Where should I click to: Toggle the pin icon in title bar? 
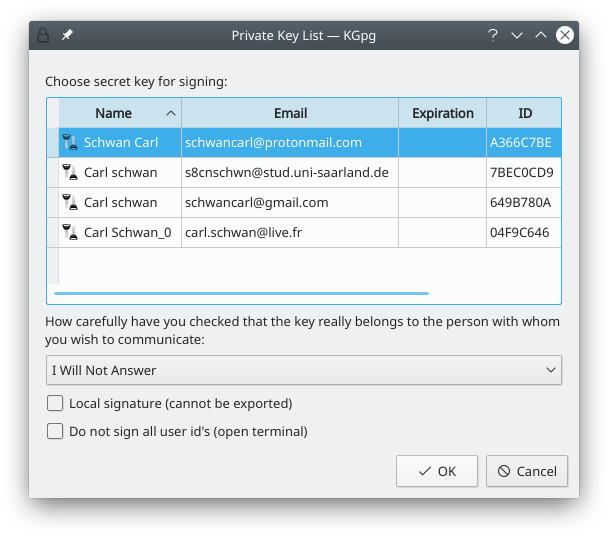point(68,35)
